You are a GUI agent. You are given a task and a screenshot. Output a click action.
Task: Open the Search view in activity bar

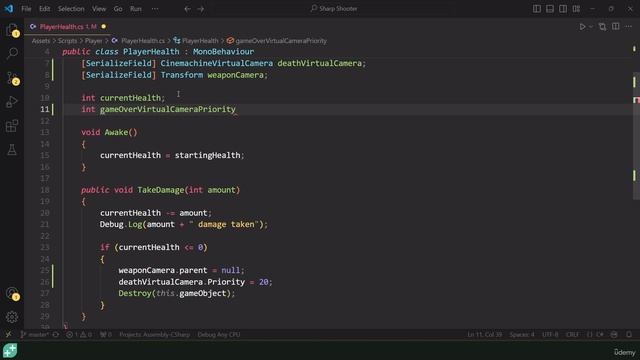pyautogui.click(x=12, y=53)
